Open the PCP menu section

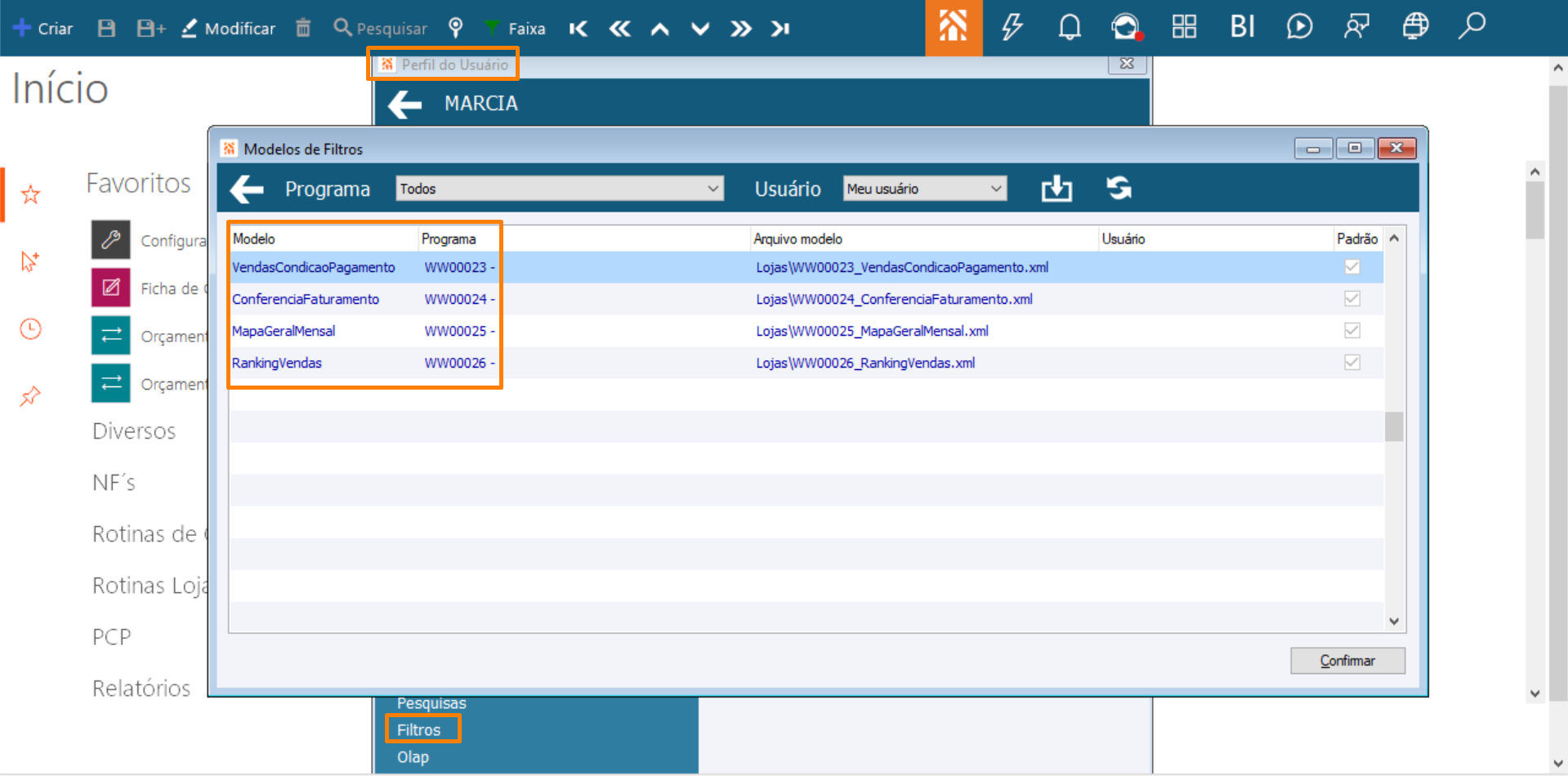[112, 637]
